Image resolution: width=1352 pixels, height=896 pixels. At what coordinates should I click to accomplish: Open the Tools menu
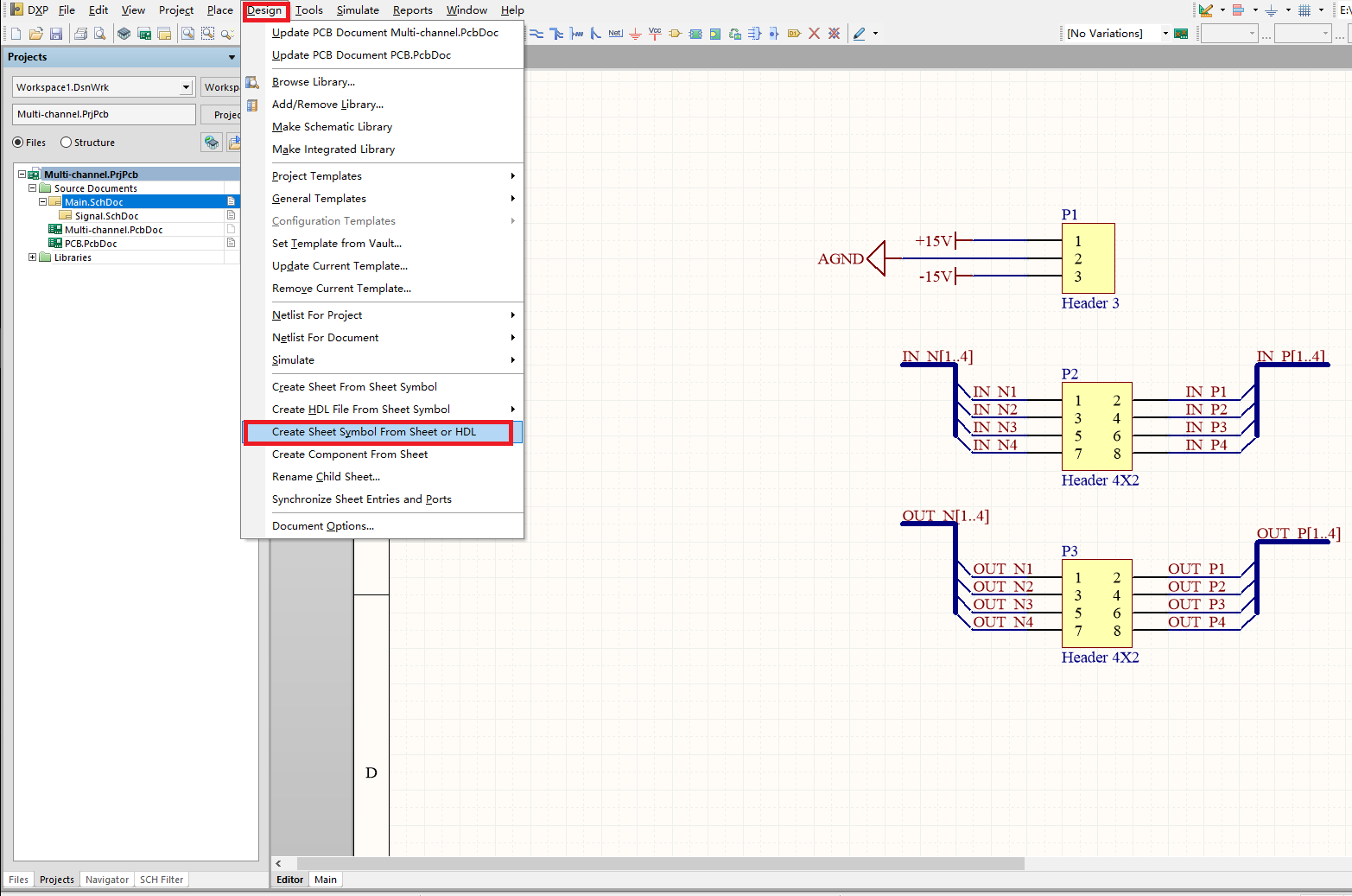pos(308,10)
